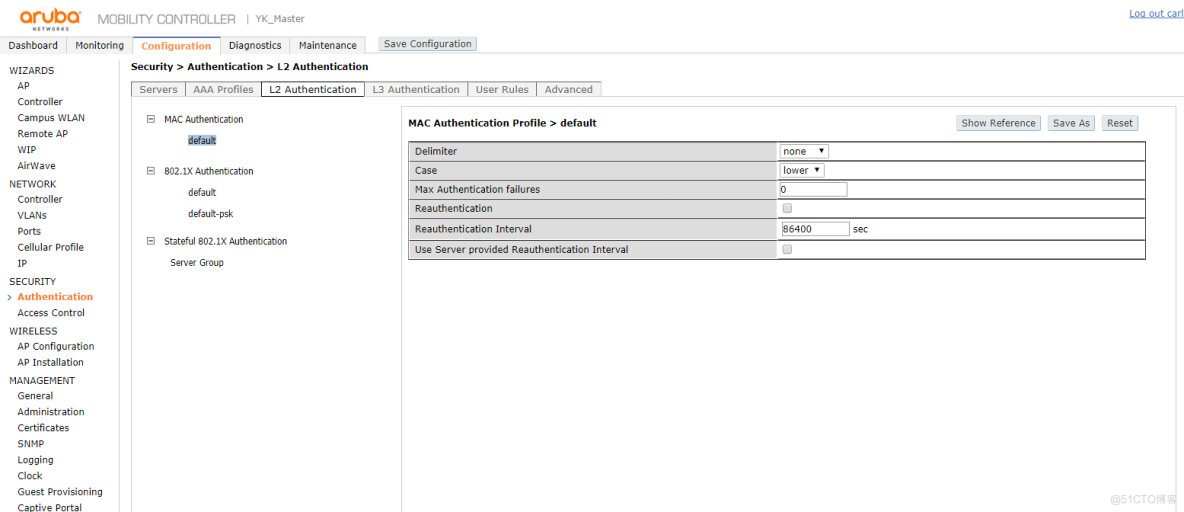Open the Cellular Profile page

tap(51, 247)
